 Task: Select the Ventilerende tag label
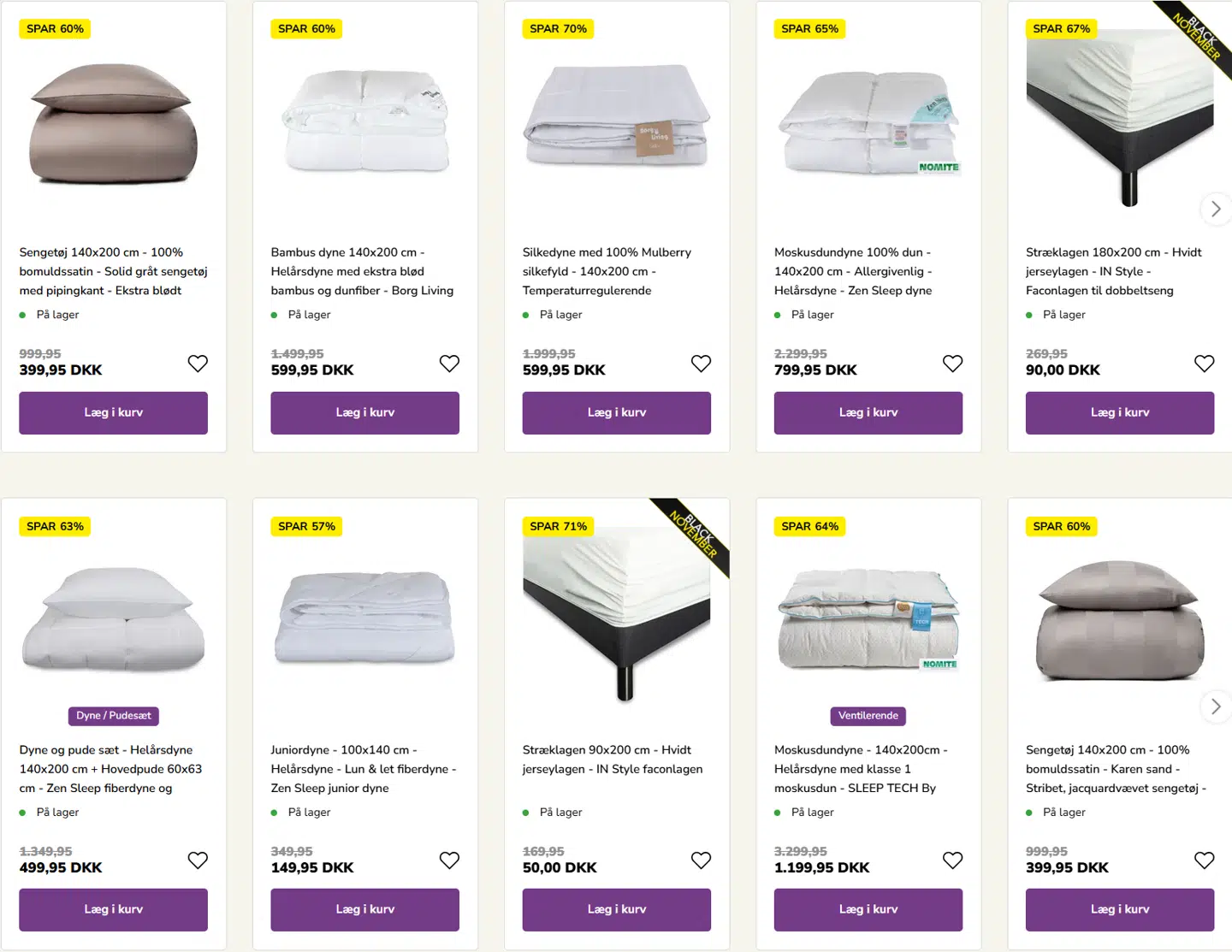(868, 716)
